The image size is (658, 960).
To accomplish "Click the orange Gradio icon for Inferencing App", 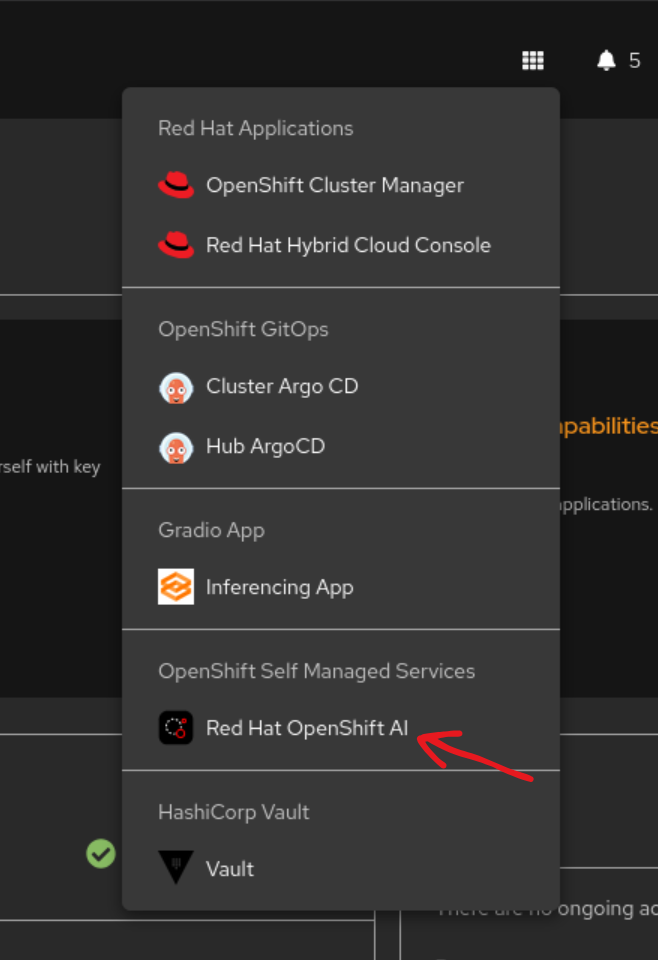I will [176, 587].
